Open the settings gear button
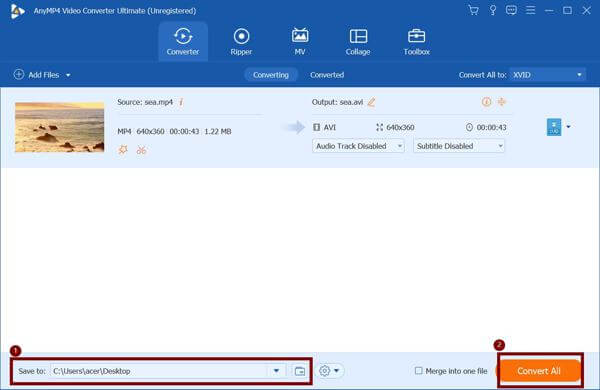Viewport: 600px width, 390px height. click(324, 370)
